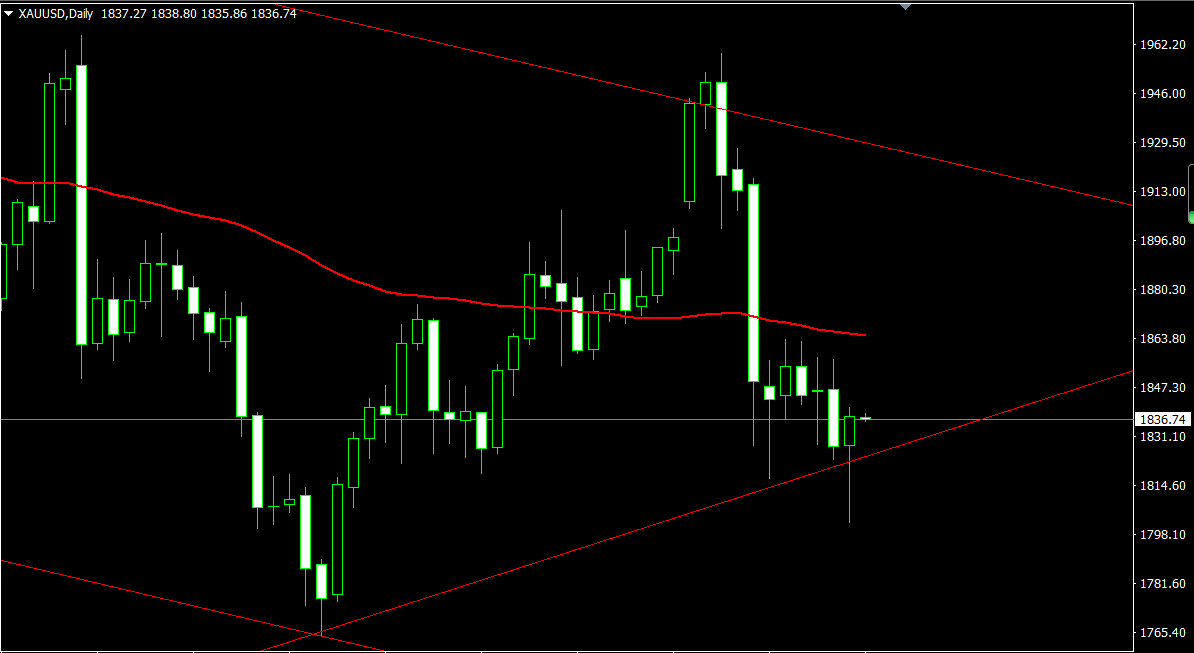This screenshot has height=653, width=1194.
Task: Click the current price label 1836.74
Action: pos(1162,419)
